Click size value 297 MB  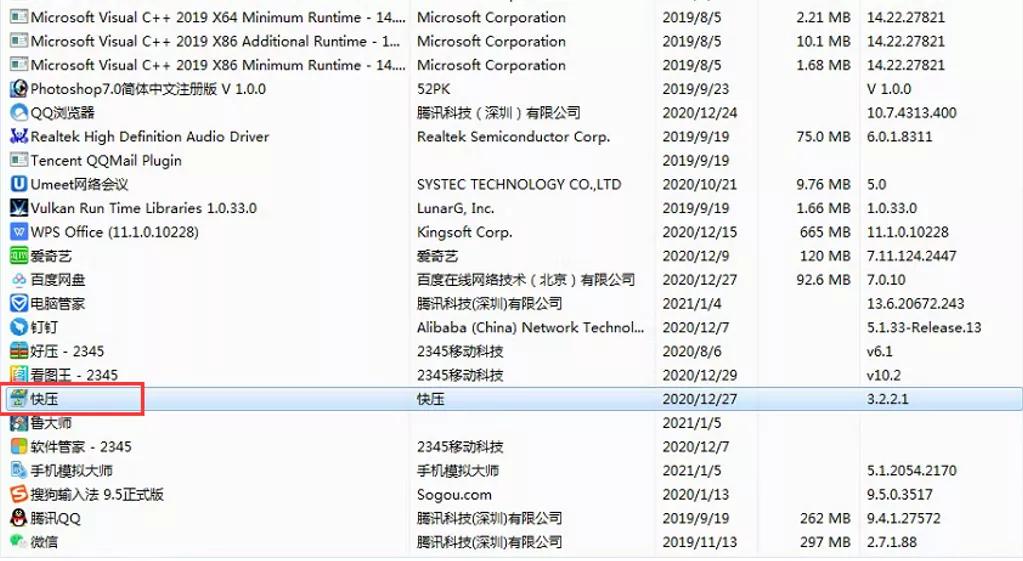pyautogui.click(x=825, y=542)
